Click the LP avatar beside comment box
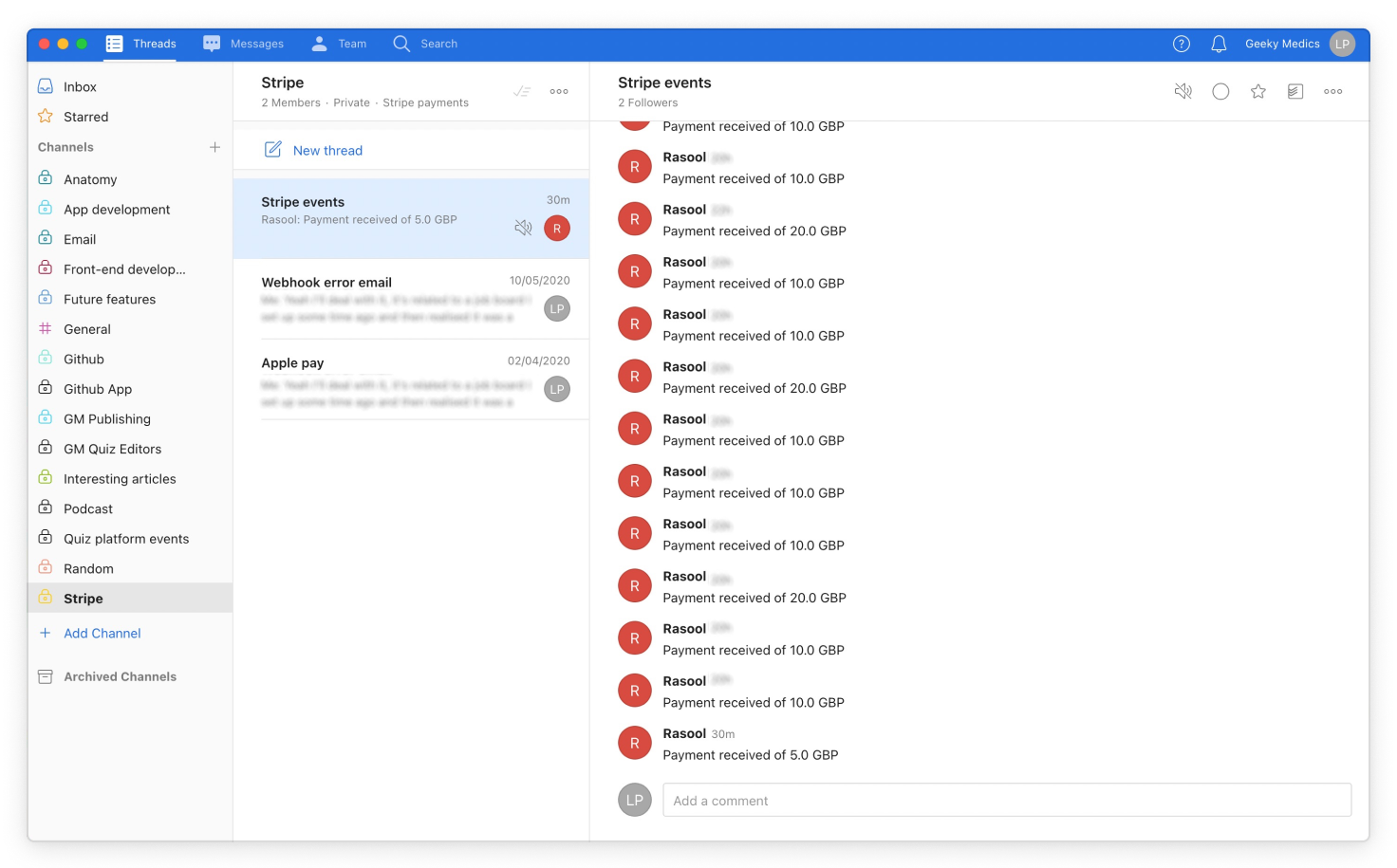1397x868 pixels. pos(635,800)
